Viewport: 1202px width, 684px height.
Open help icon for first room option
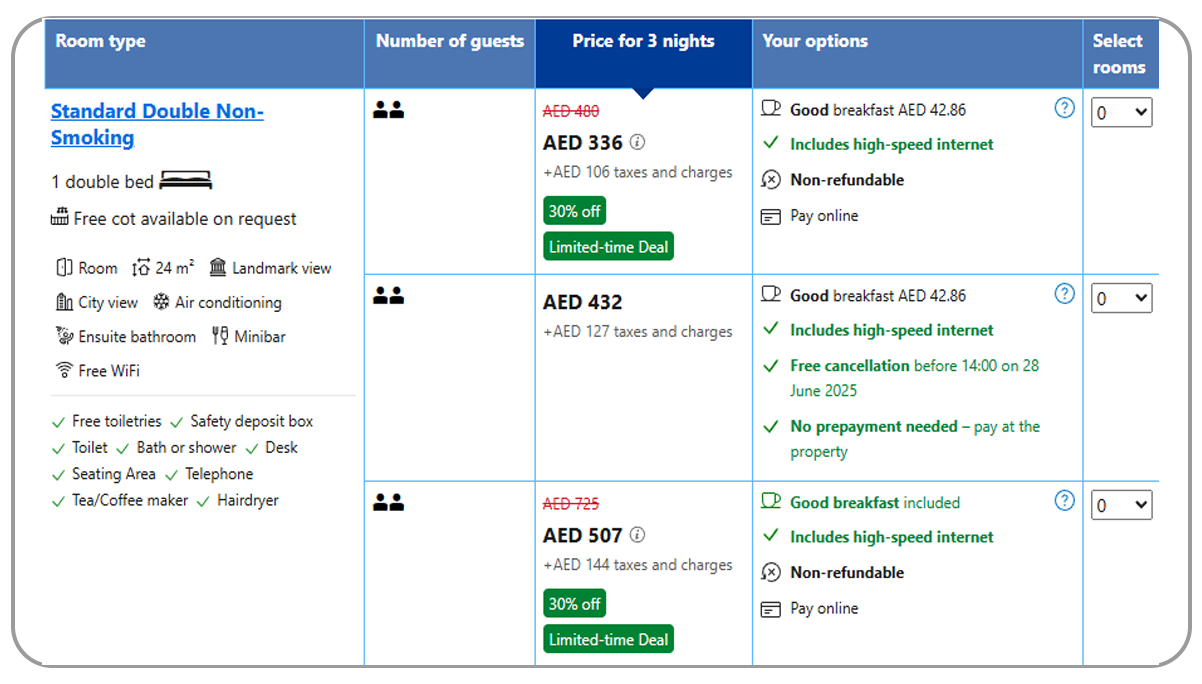1064,108
